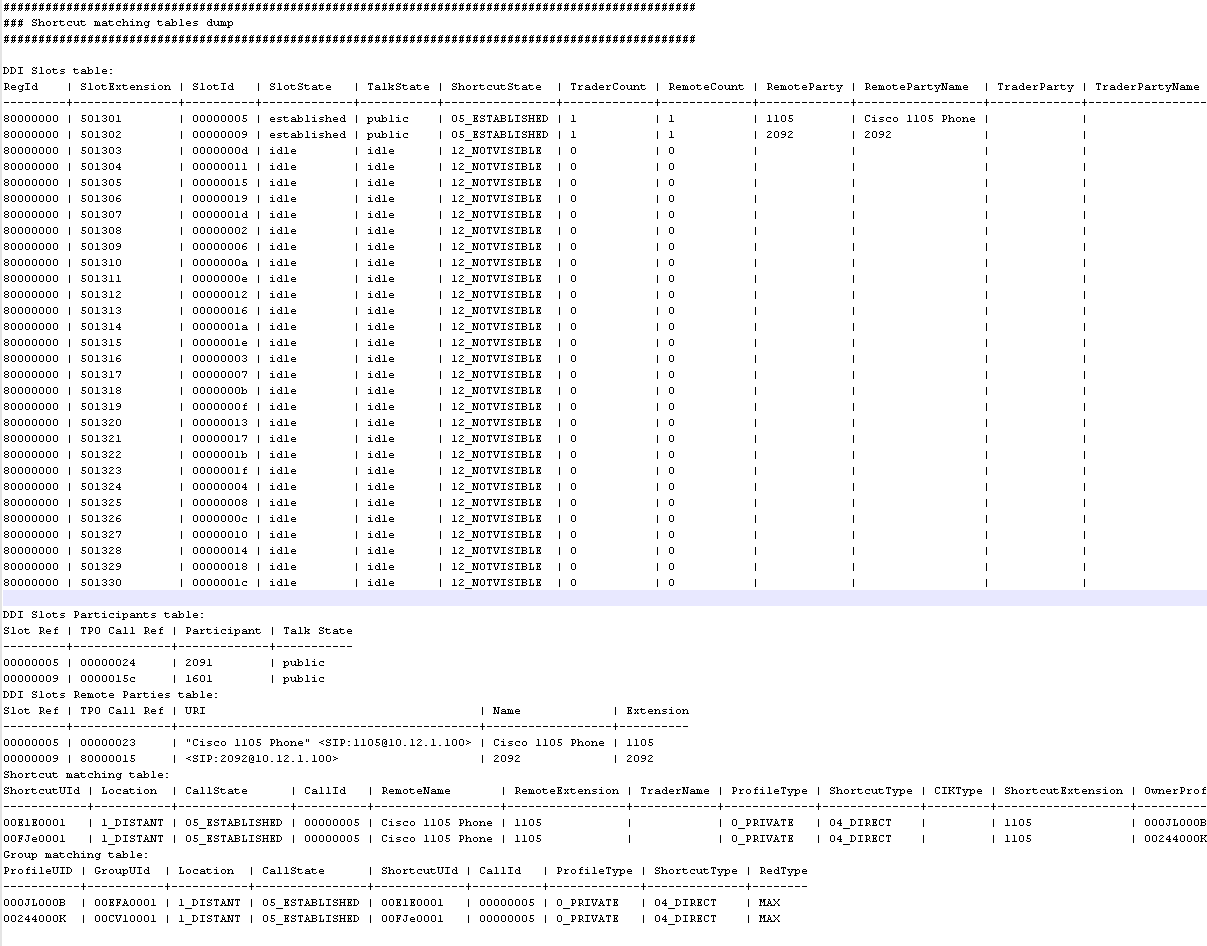Click slot extension '501307'

[x=101, y=215]
